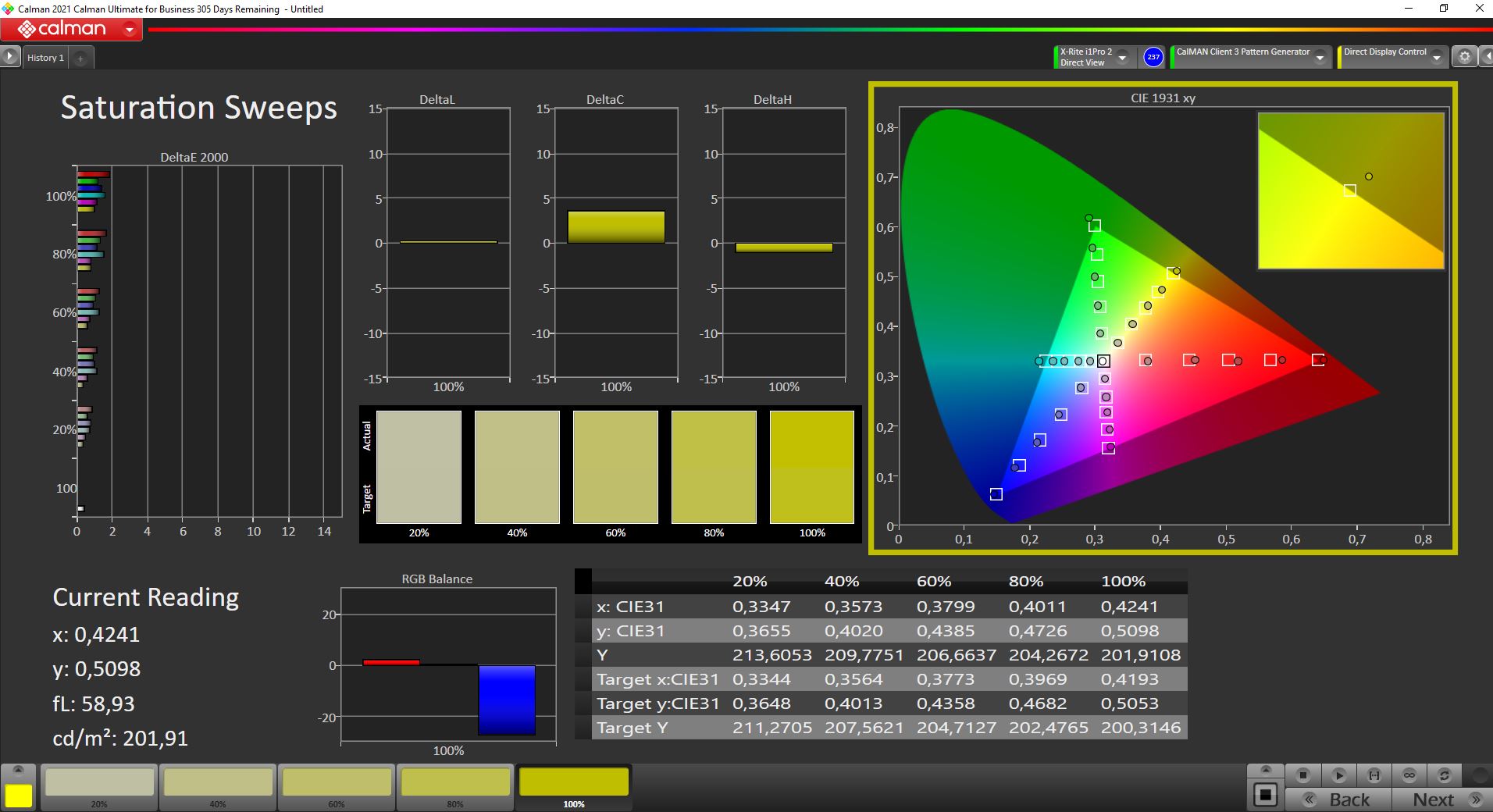
Task: Expand CalMAN Client 3 Pattern Generator dropdown
Action: pyautogui.click(x=1320, y=58)
